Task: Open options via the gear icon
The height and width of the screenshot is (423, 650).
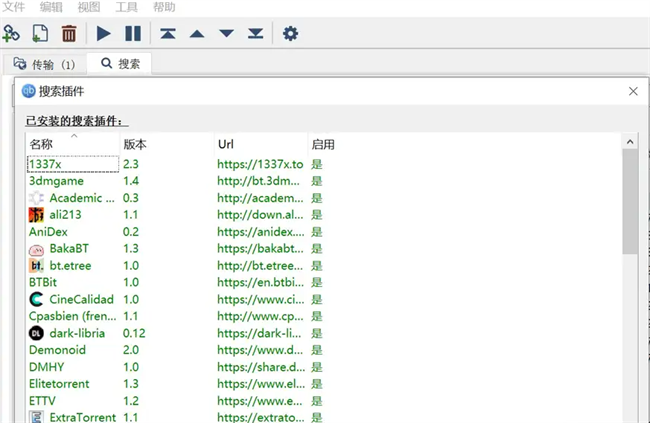Action: pos(290,33)
